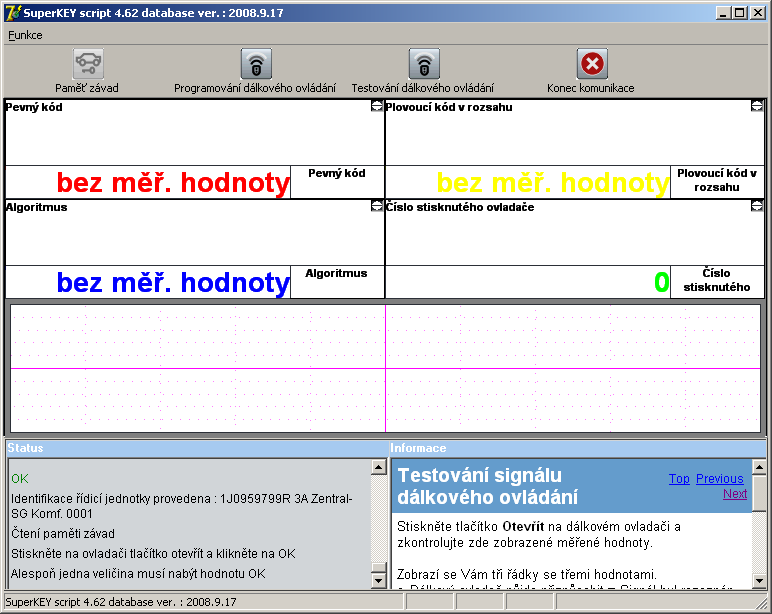
Task: Close the SuperKEY window
Action: pos(757,13)
